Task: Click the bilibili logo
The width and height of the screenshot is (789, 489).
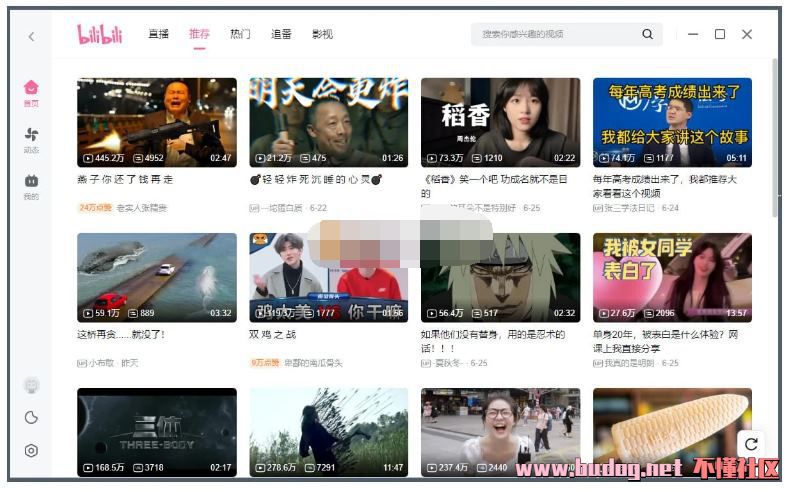Action: pyautogui.click(x=100, y=34)
